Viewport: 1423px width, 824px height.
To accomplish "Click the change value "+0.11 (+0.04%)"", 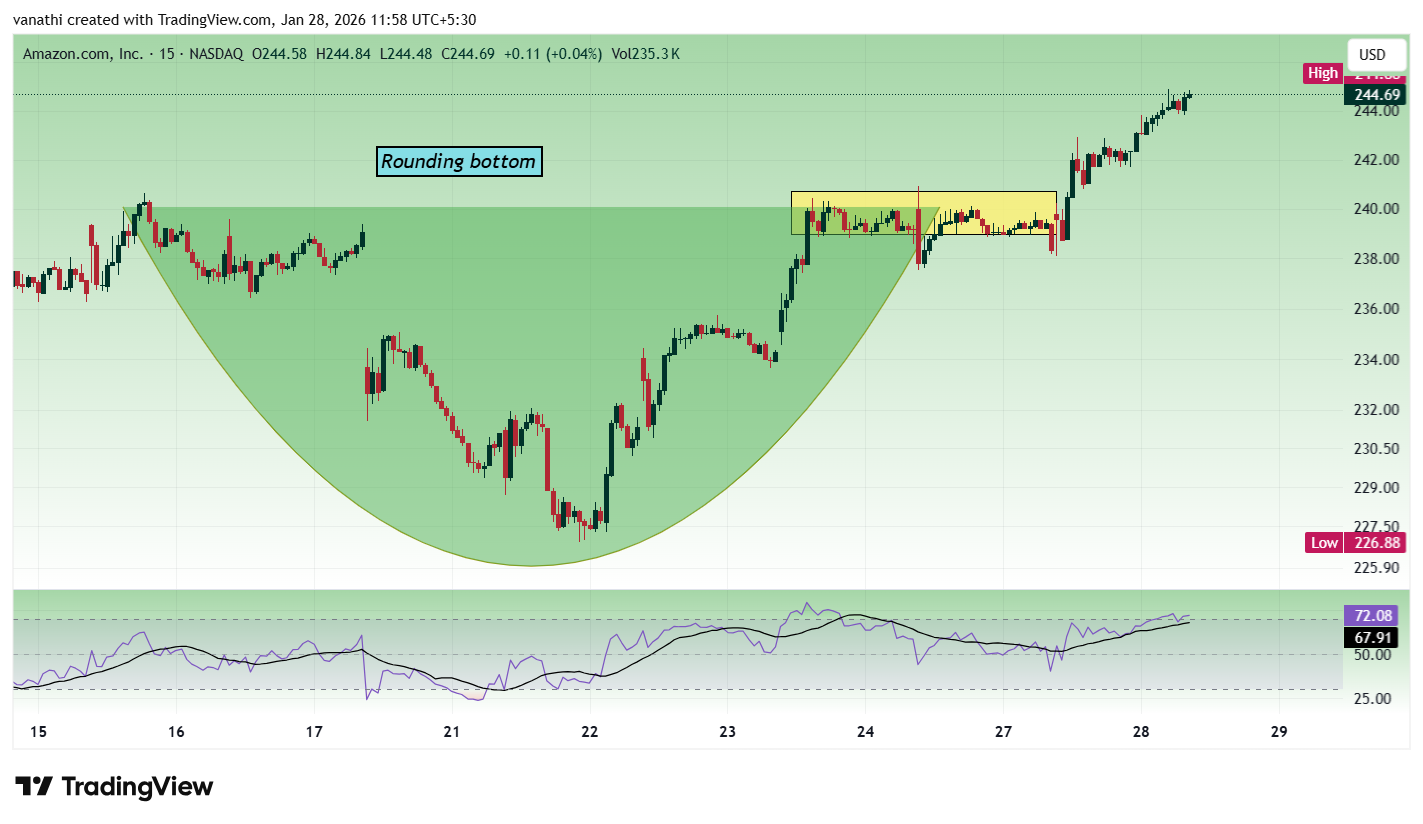I will (x=551, y=54).
